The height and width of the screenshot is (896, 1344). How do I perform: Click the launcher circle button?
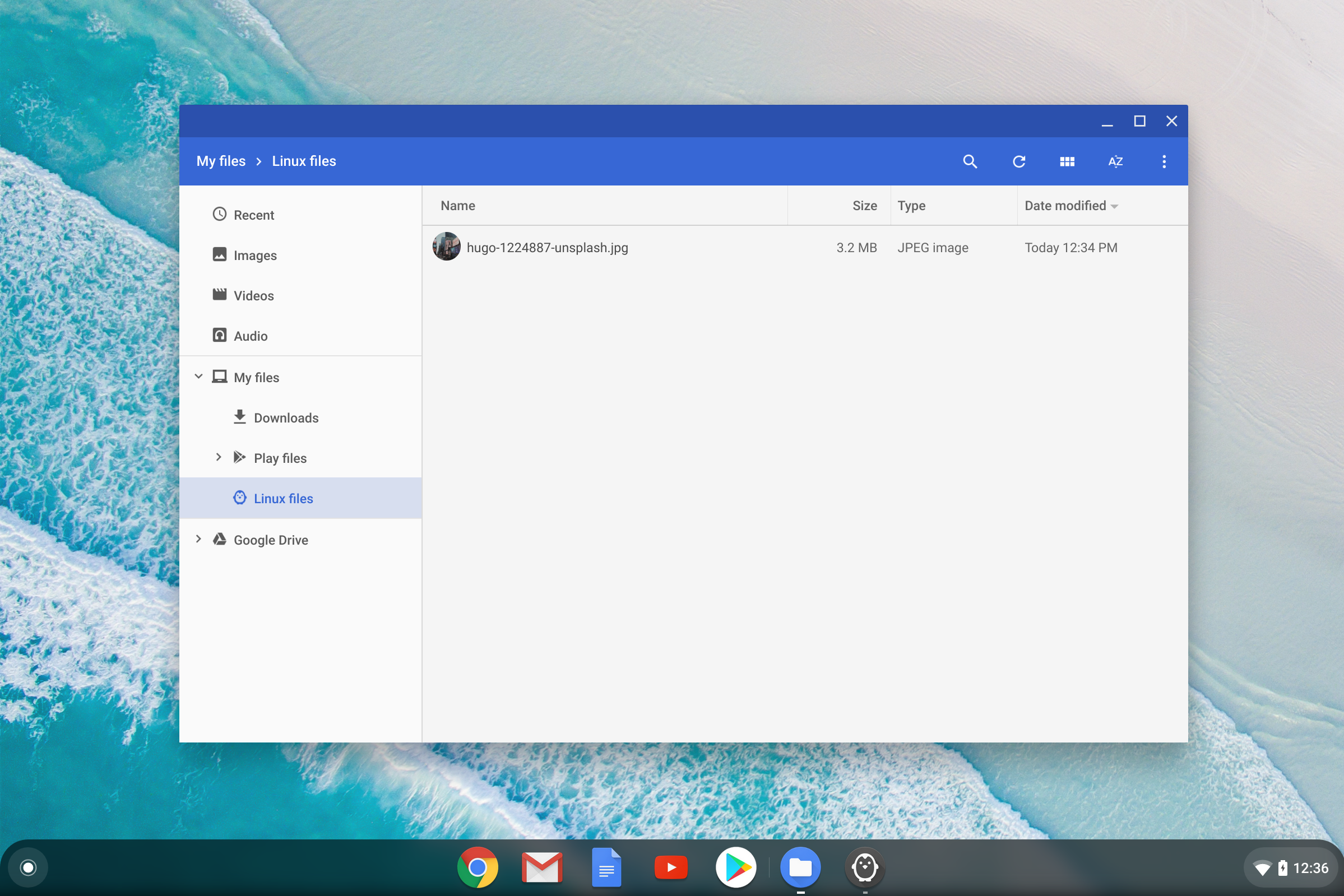coord(28,867)
